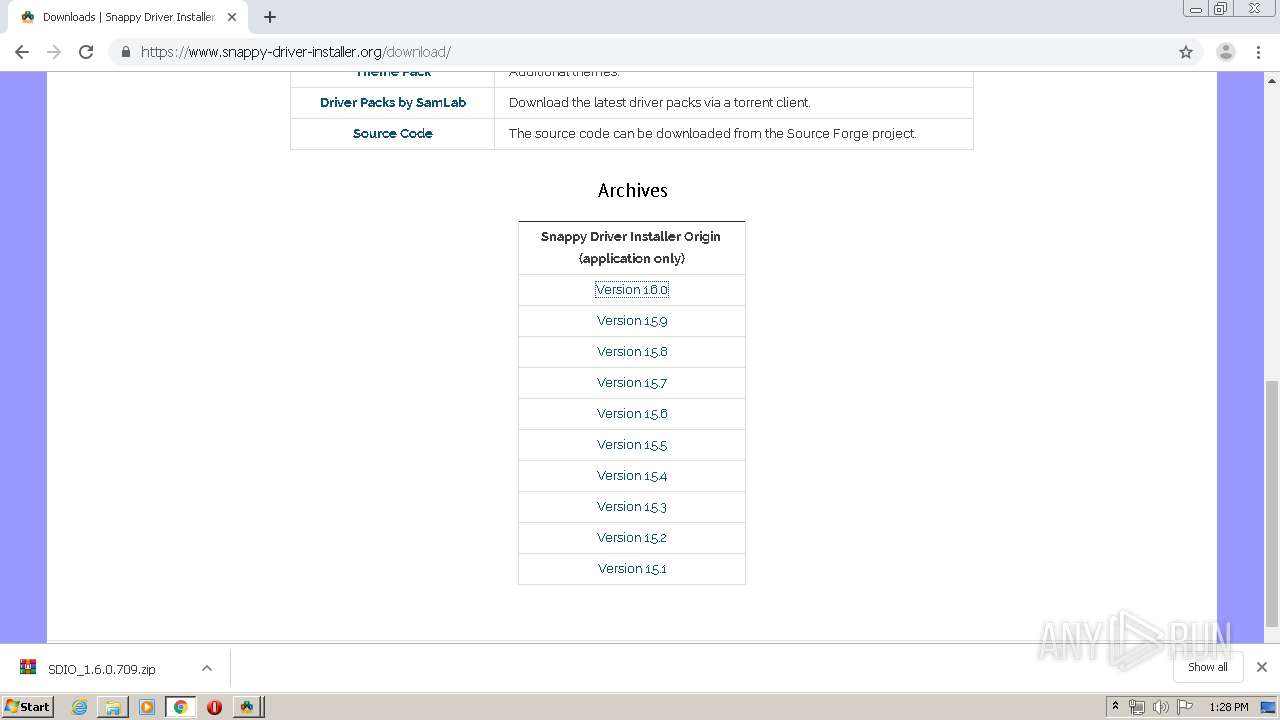Go forward to the next page
This screenshot has height=720, width=1280.
click(54, 52)
